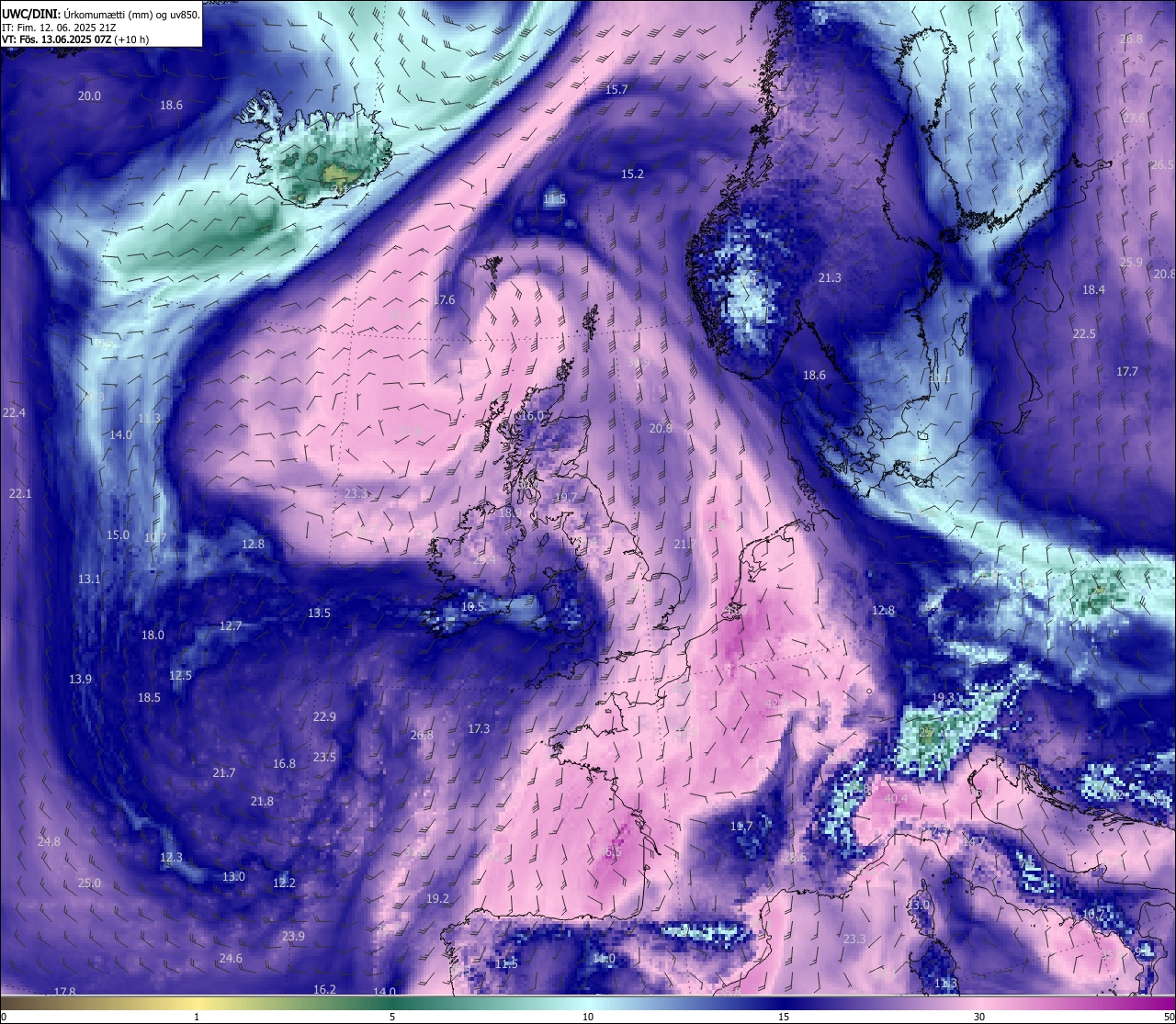Click the 22.1 value at the left edge
1176x1024 pixels.
pyautogui.click(x=20, y=494)
